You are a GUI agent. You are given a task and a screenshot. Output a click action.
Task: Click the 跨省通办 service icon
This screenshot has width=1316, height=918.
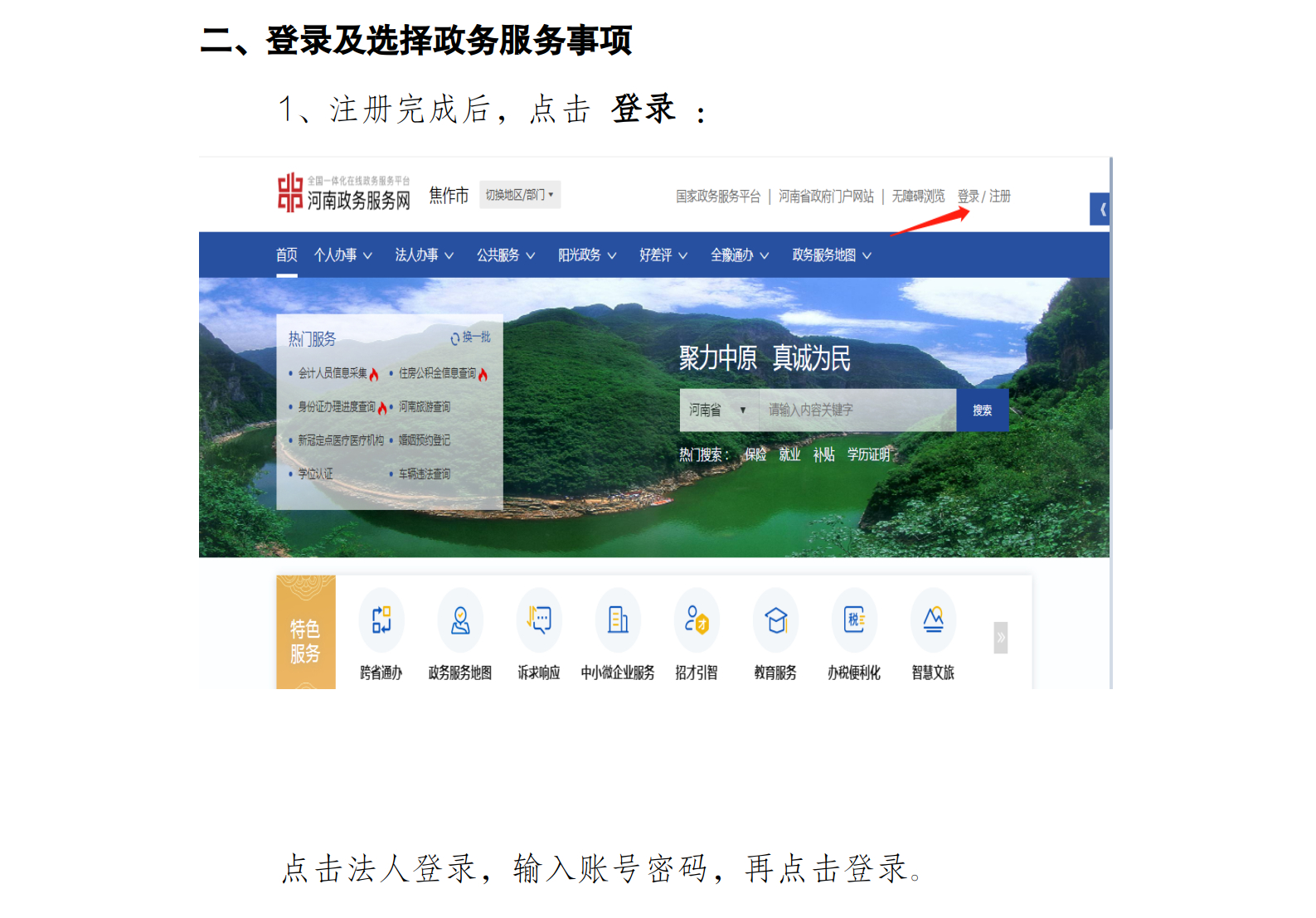[x=381, y=620]
